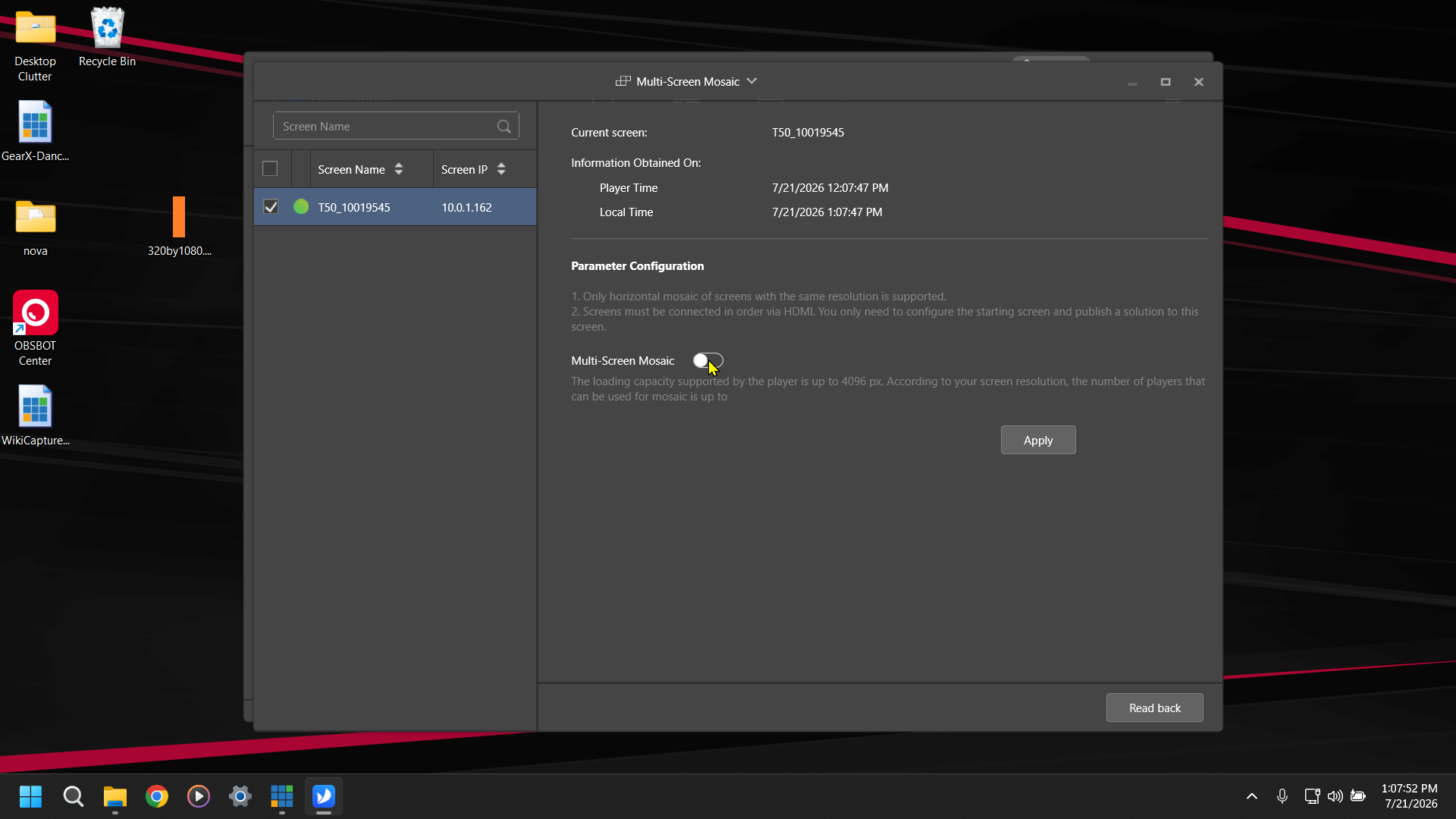Open the OBSBOT Center desktop shortcut
The height and width of the screenshot is (819, 1456).
[35, 328]
